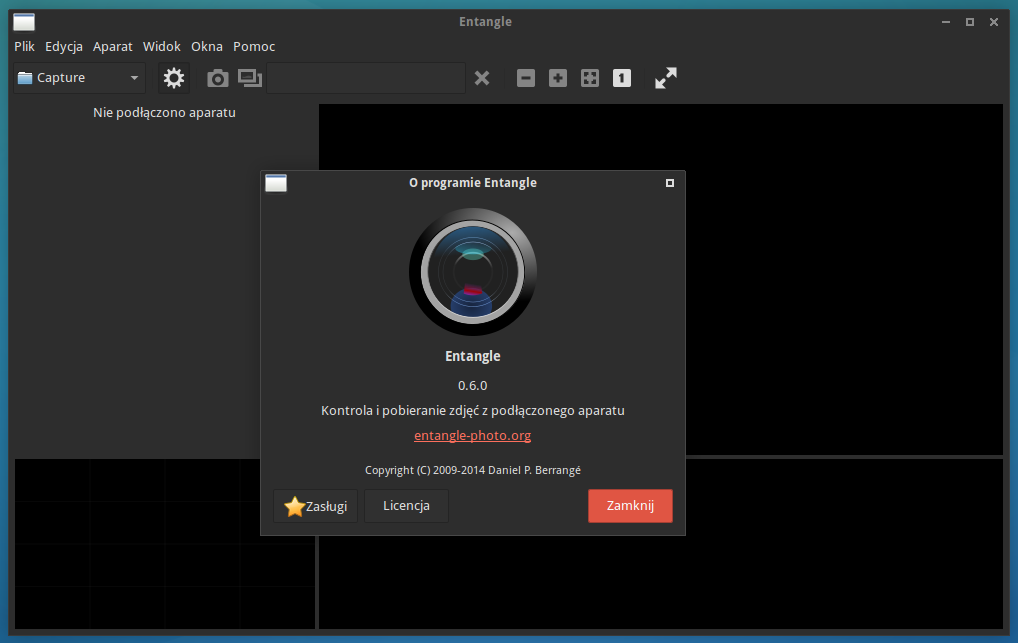Viewport: 1018px width, 643px height.
Task: Click the 'Nie podłączono aparatu' text
Action: [164, 112]
